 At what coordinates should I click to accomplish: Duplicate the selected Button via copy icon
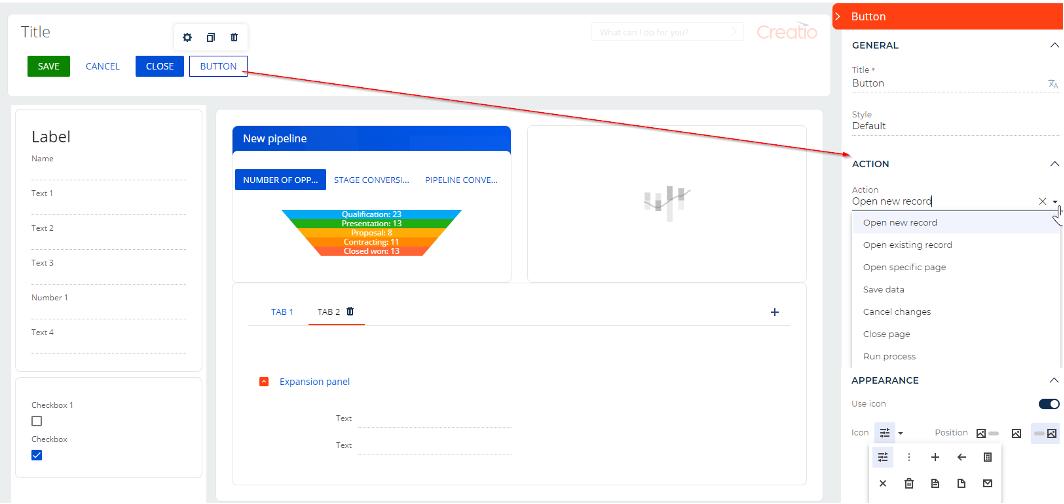click(211, 37)
